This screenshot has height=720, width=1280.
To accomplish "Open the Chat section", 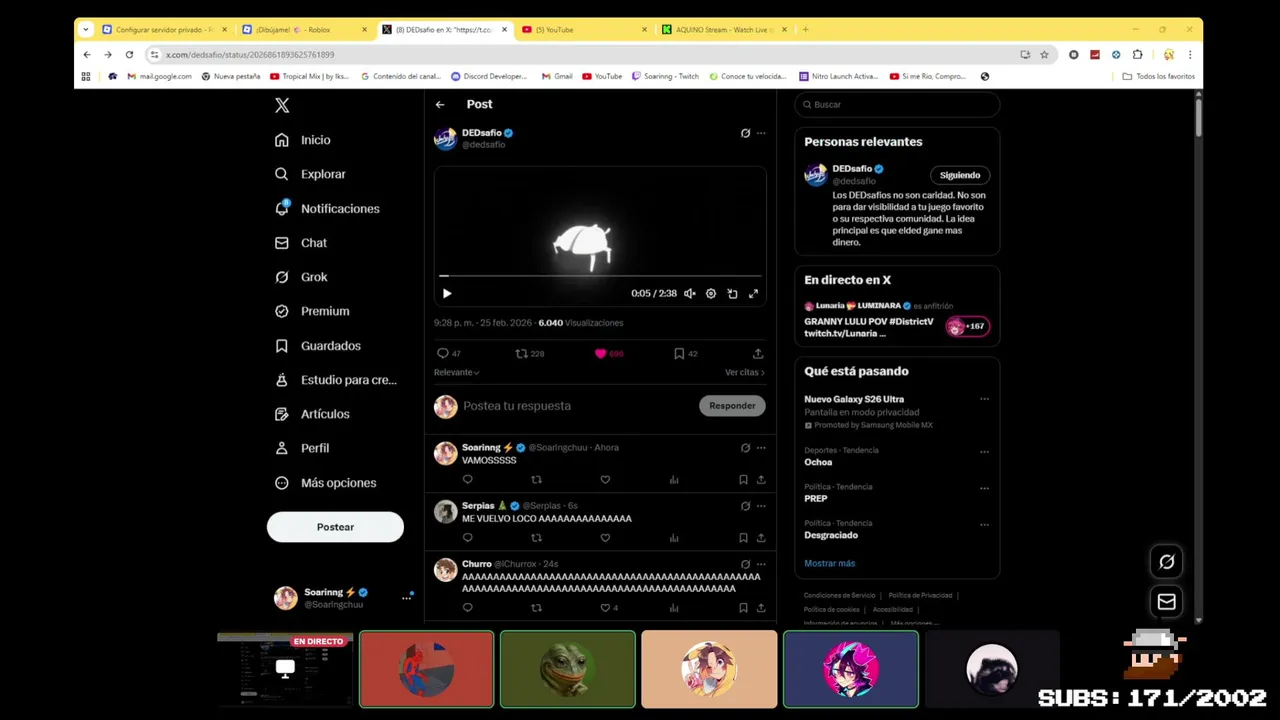I will [x=300, y=243].
